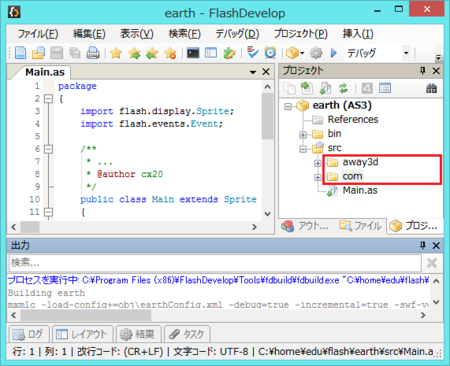Viewport: 450px width, 366px height.
Task: Clear output search with X button
Action: coord(432,263)
